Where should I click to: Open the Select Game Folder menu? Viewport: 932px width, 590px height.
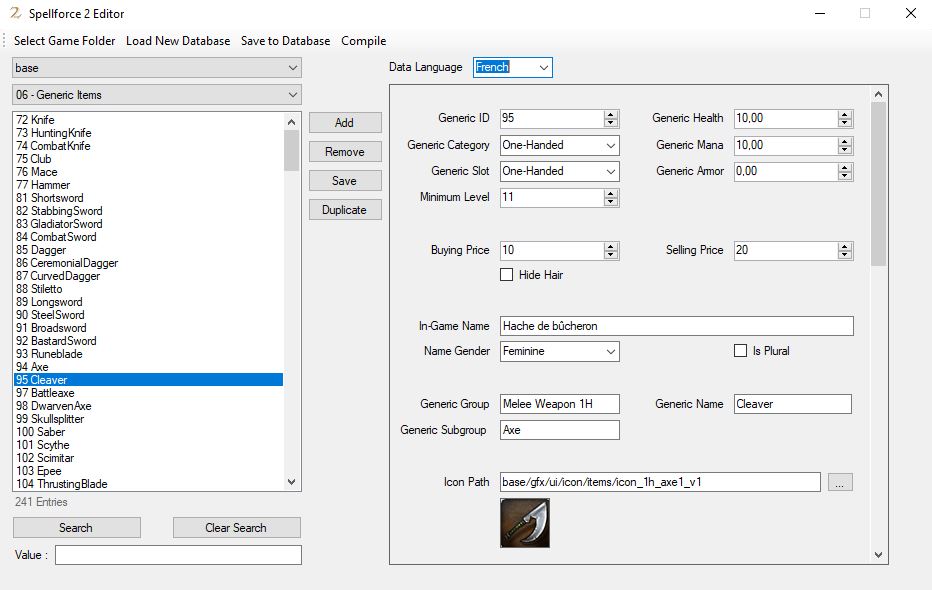point(65,40)
